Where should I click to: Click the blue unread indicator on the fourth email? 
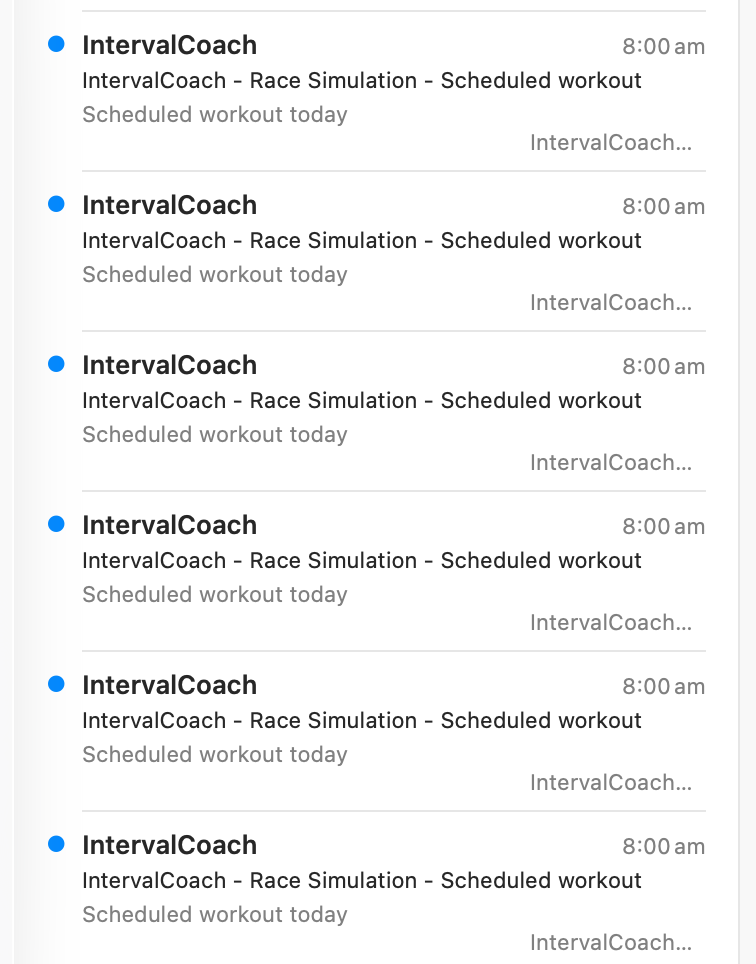pos(56,524)
